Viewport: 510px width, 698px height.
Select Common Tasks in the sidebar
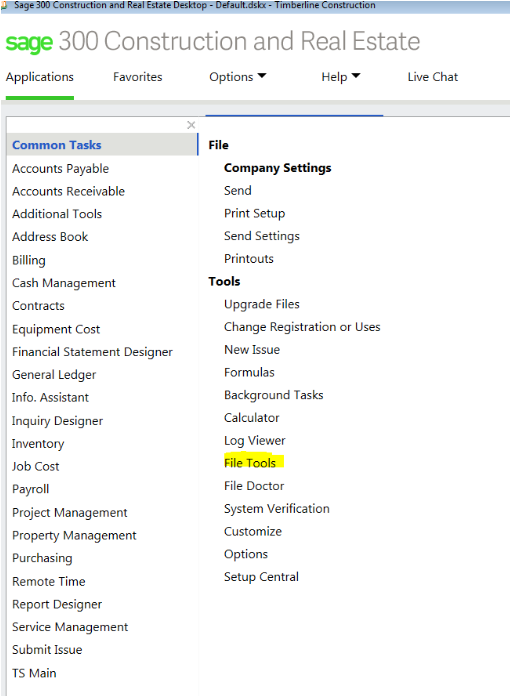[x=102, y=145]
